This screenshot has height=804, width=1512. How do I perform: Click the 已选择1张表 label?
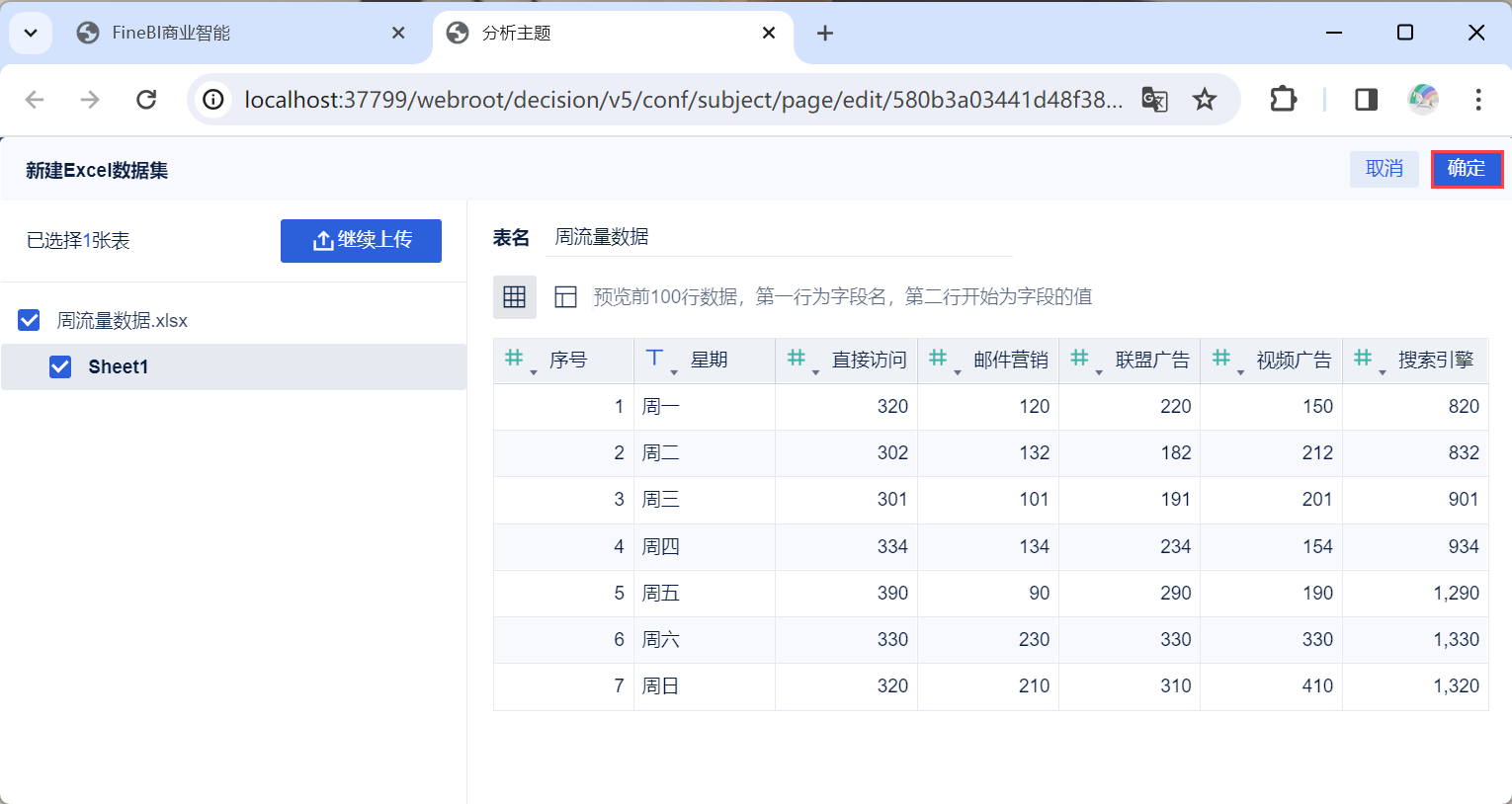(78, 241)
